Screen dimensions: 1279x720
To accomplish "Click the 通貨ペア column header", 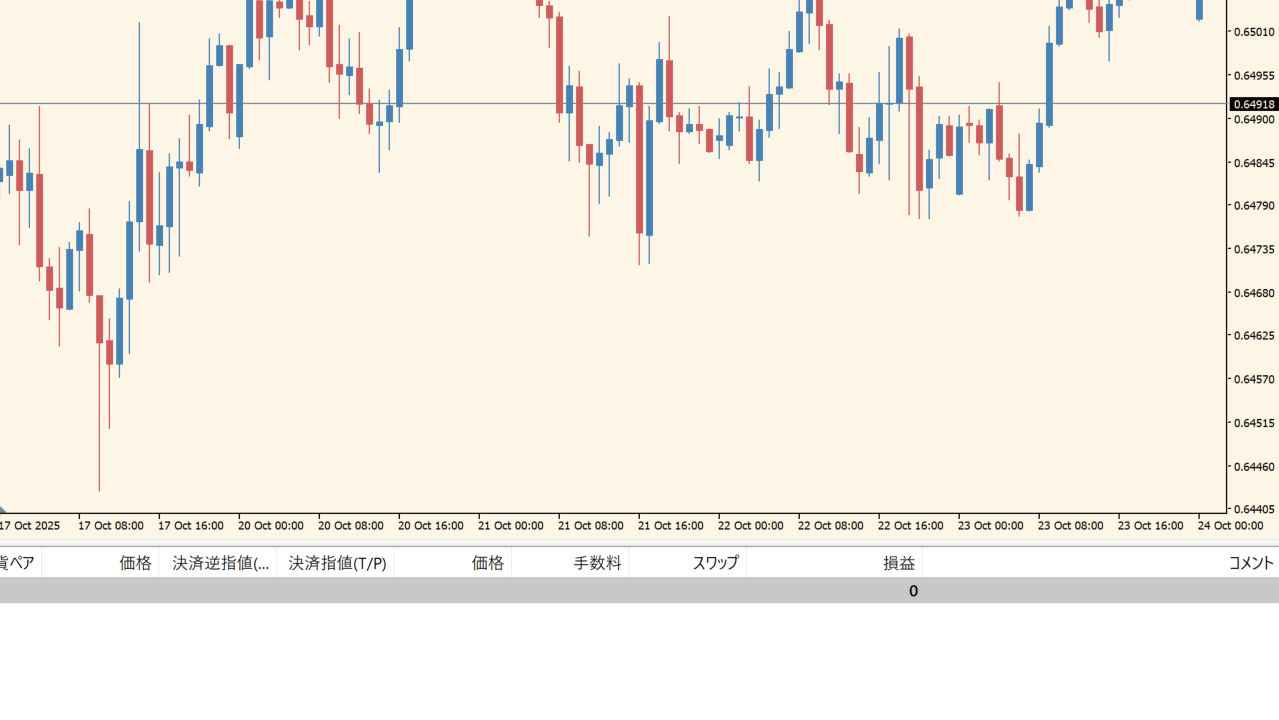I will (x=17, y=563).
